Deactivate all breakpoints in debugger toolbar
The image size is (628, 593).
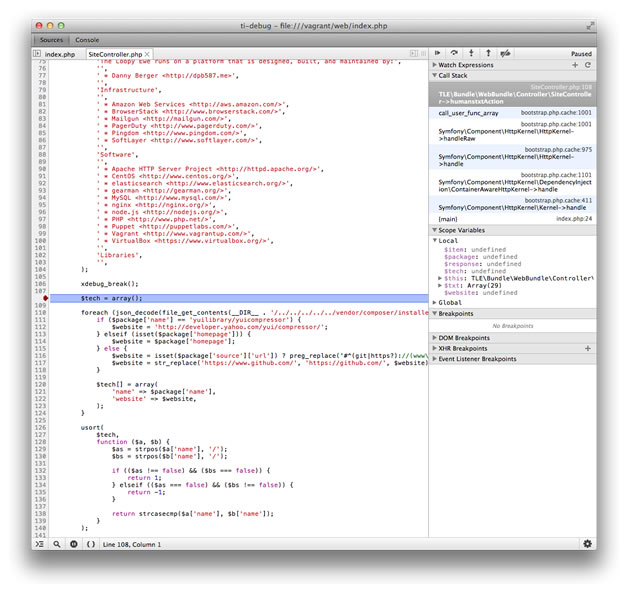point(506,53)
